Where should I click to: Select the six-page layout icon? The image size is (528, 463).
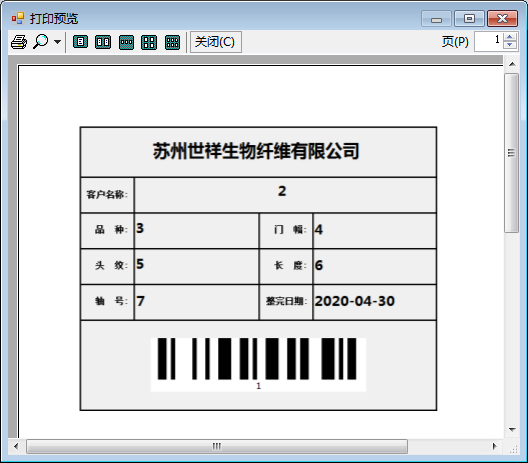tap(172, 42)
